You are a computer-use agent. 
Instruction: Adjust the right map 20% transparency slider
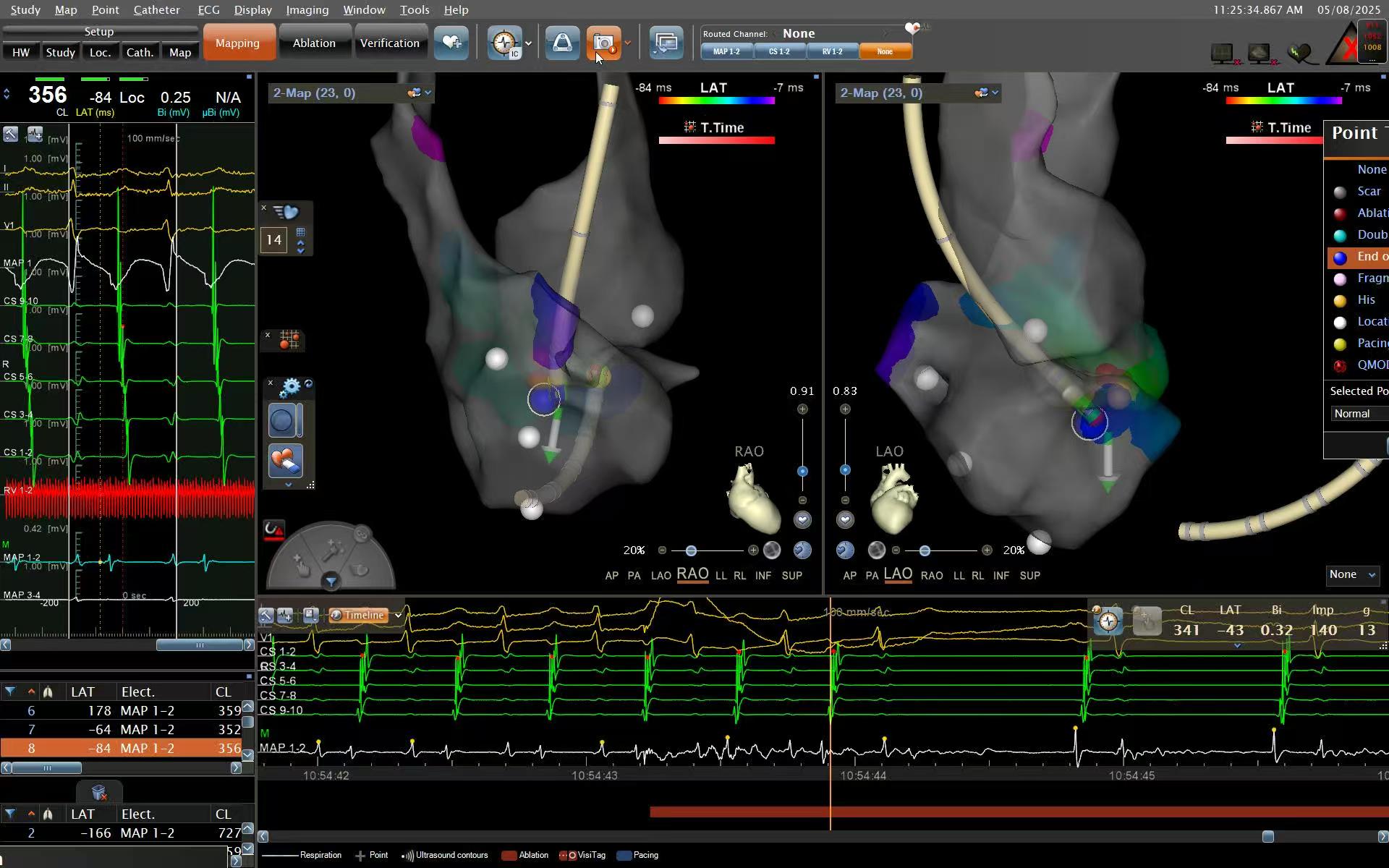pyautogui.click(x=925, y=551)
